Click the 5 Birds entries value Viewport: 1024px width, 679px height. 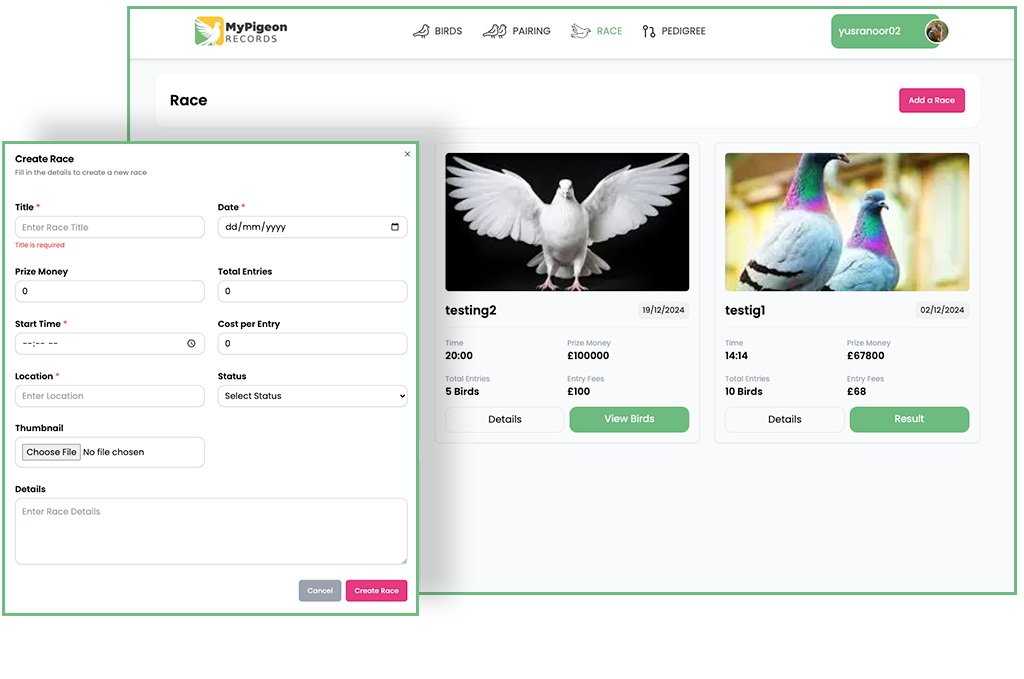click(x=462, y=392)
